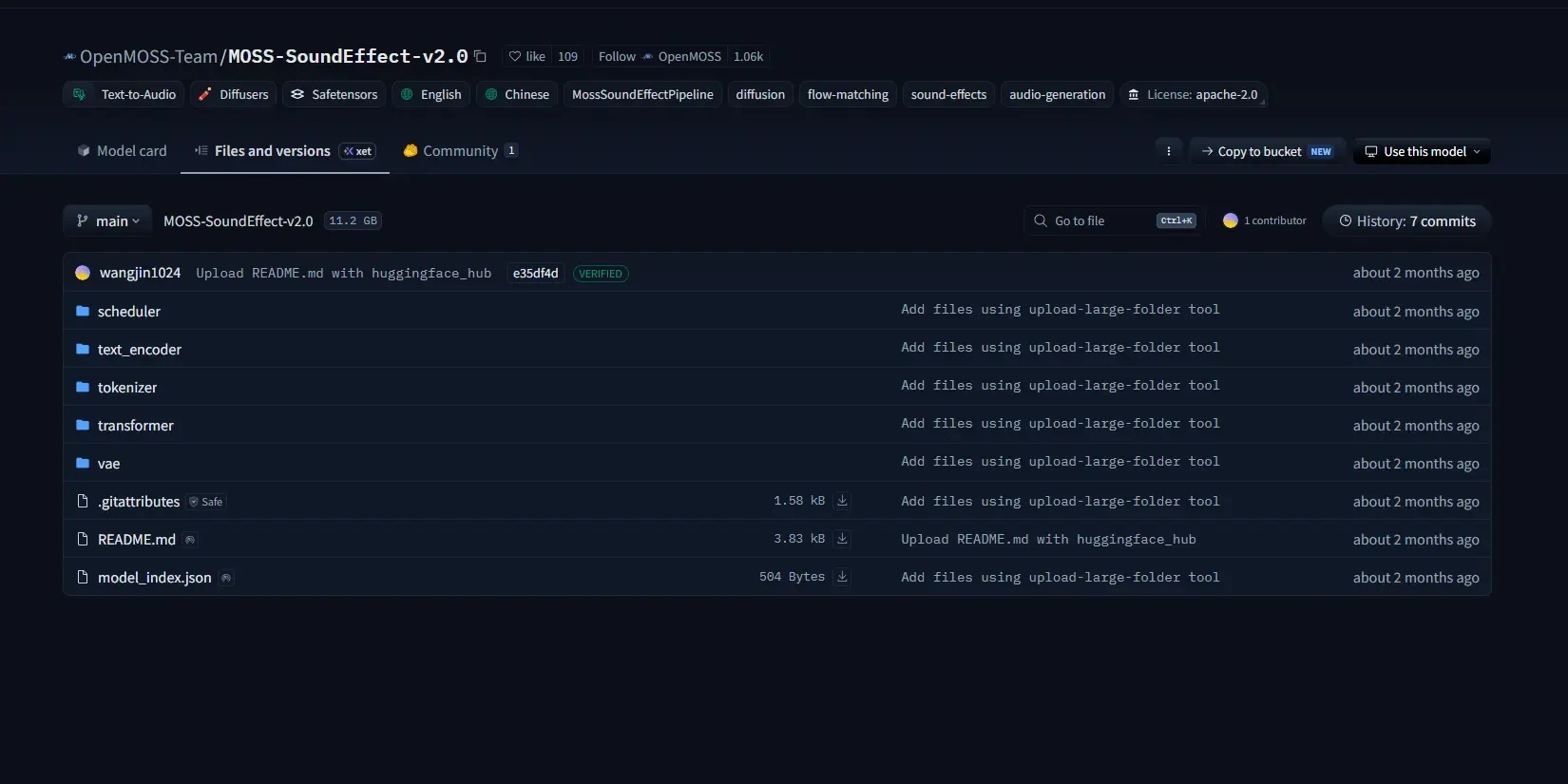Image resolution: width=1568 pixels, height=784 pixels.
Task: Open the three-dot more options menu
Action: click(x=1169, y=151)
